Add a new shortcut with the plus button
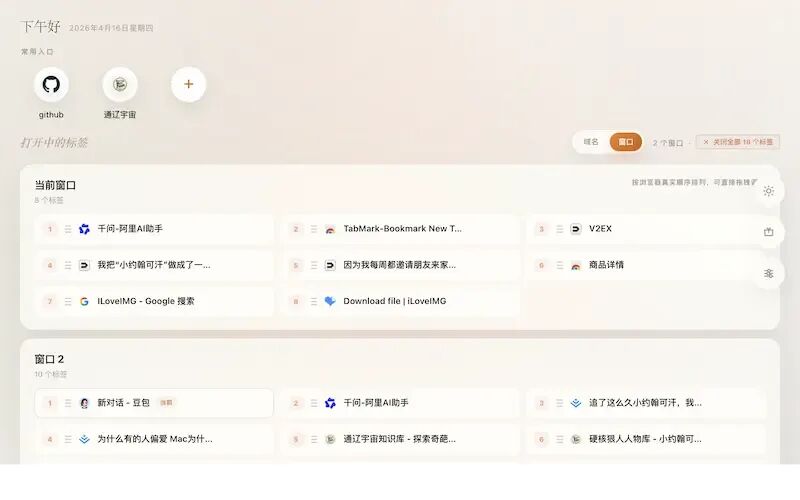 [188, 84]
